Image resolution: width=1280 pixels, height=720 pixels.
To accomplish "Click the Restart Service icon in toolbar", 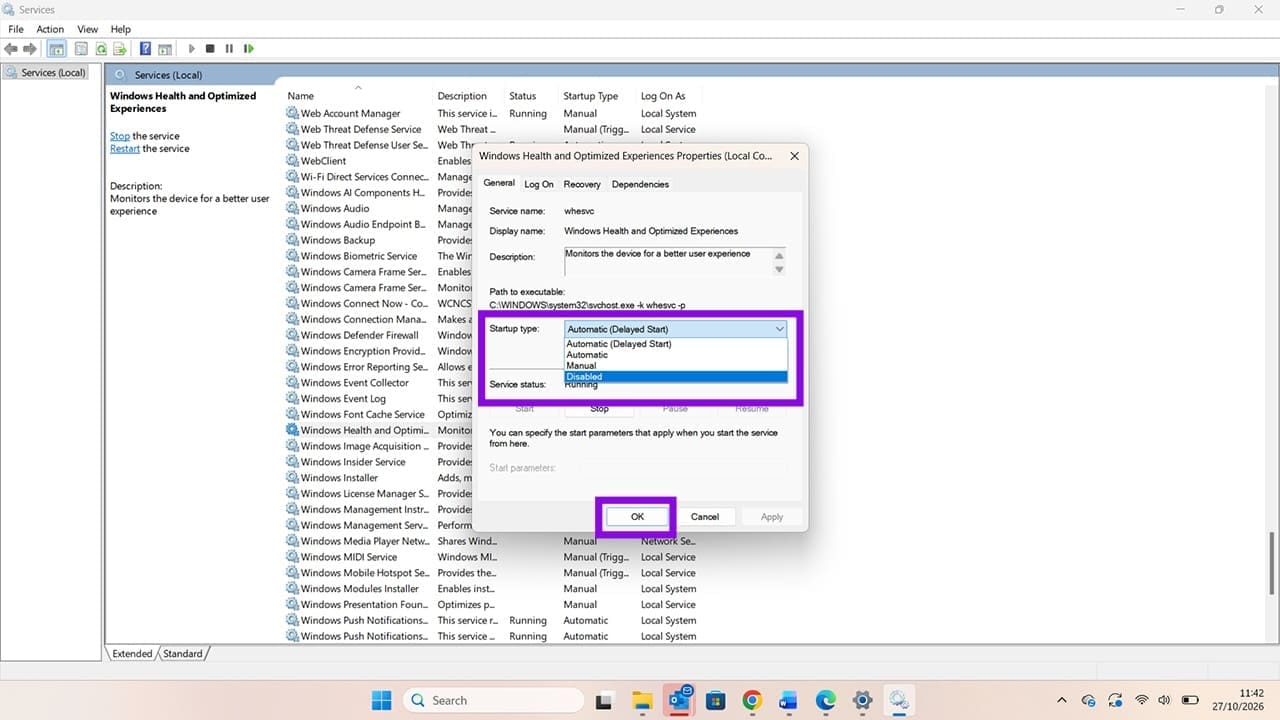I will [248, 48].
